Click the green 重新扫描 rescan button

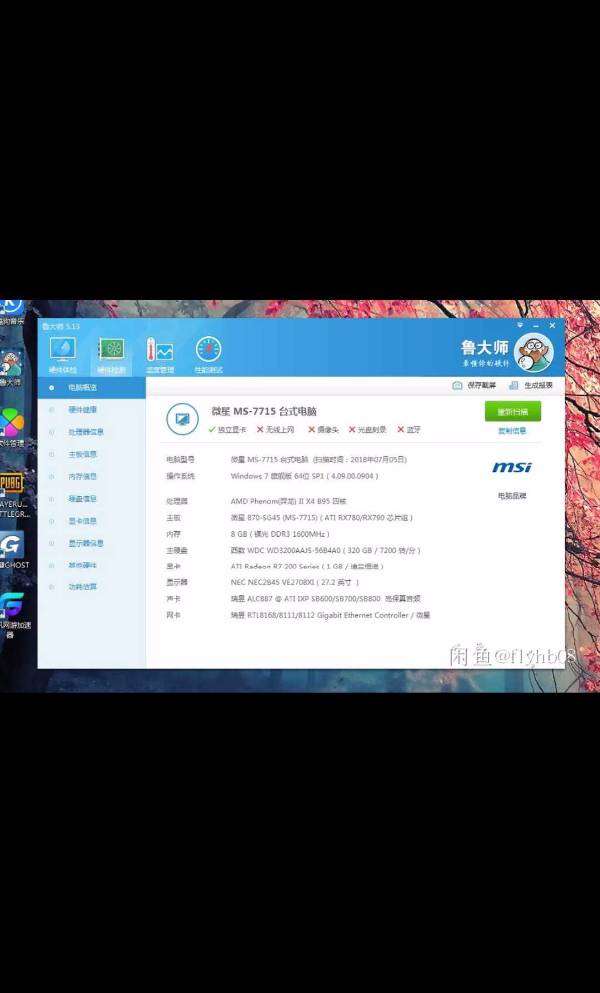click(x=513, y=411)
